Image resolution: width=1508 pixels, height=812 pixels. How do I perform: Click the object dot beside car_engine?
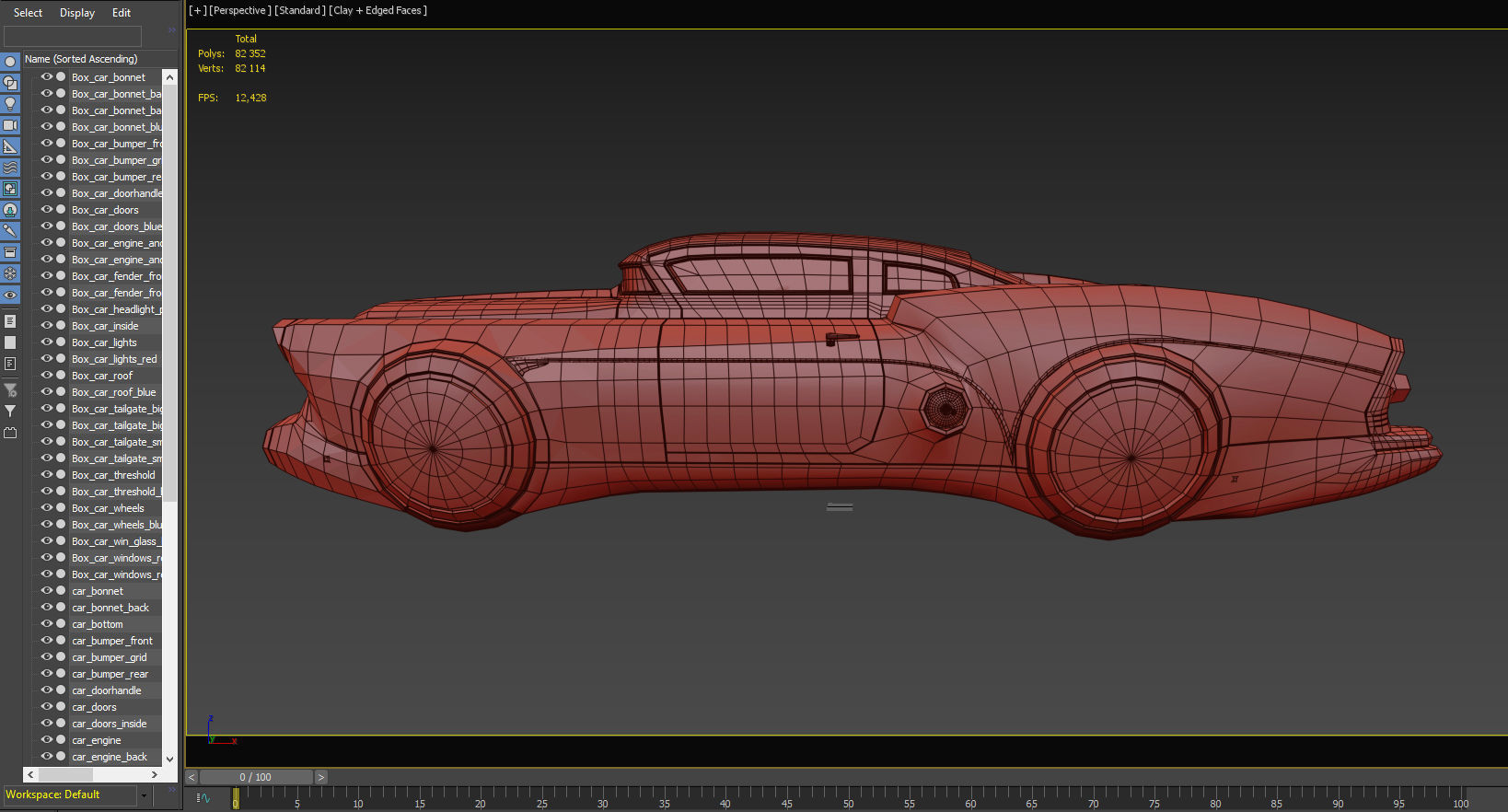tap(61, 740)
